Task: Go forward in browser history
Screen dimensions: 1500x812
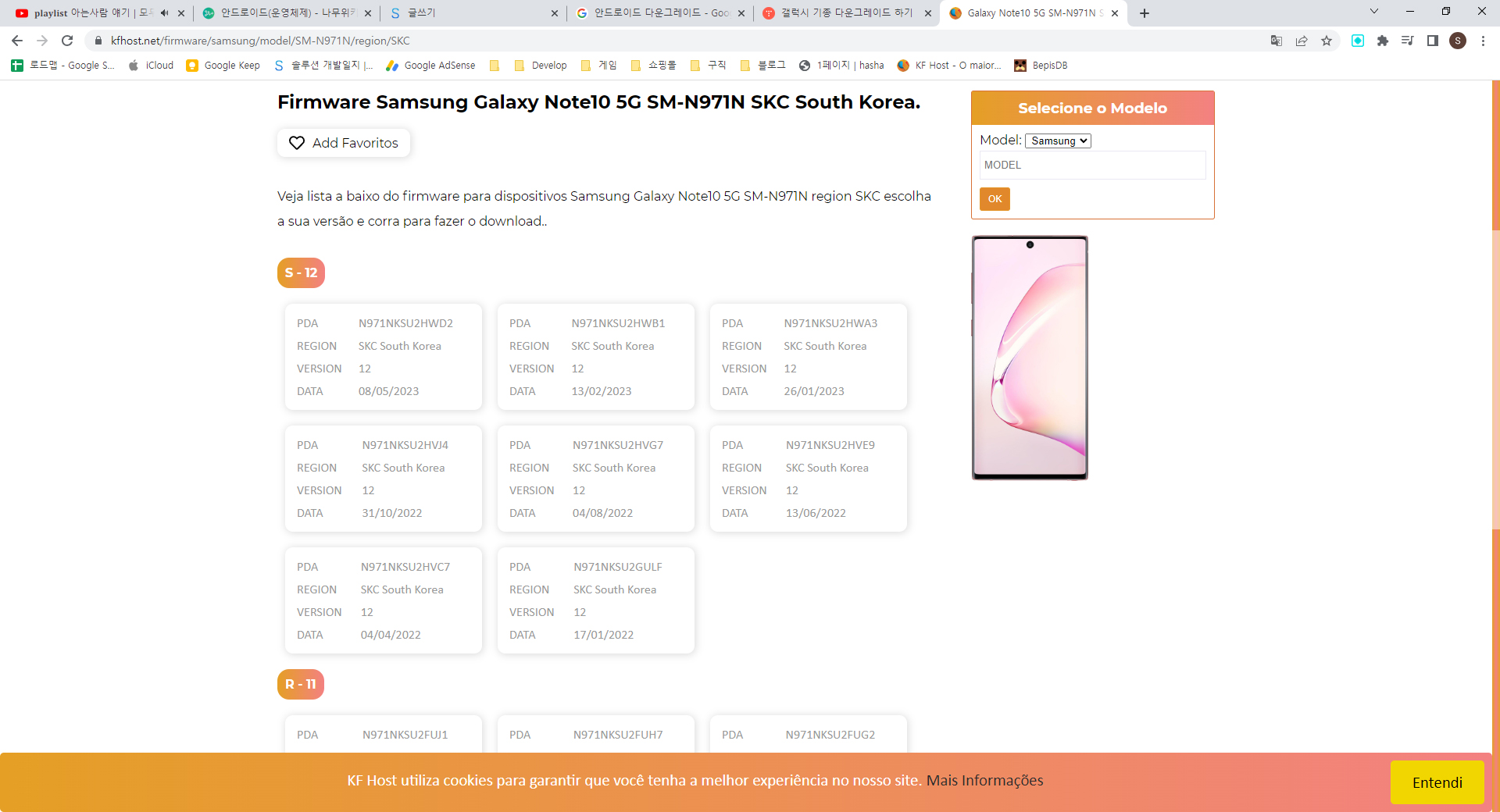Action: tap(42, 41)
